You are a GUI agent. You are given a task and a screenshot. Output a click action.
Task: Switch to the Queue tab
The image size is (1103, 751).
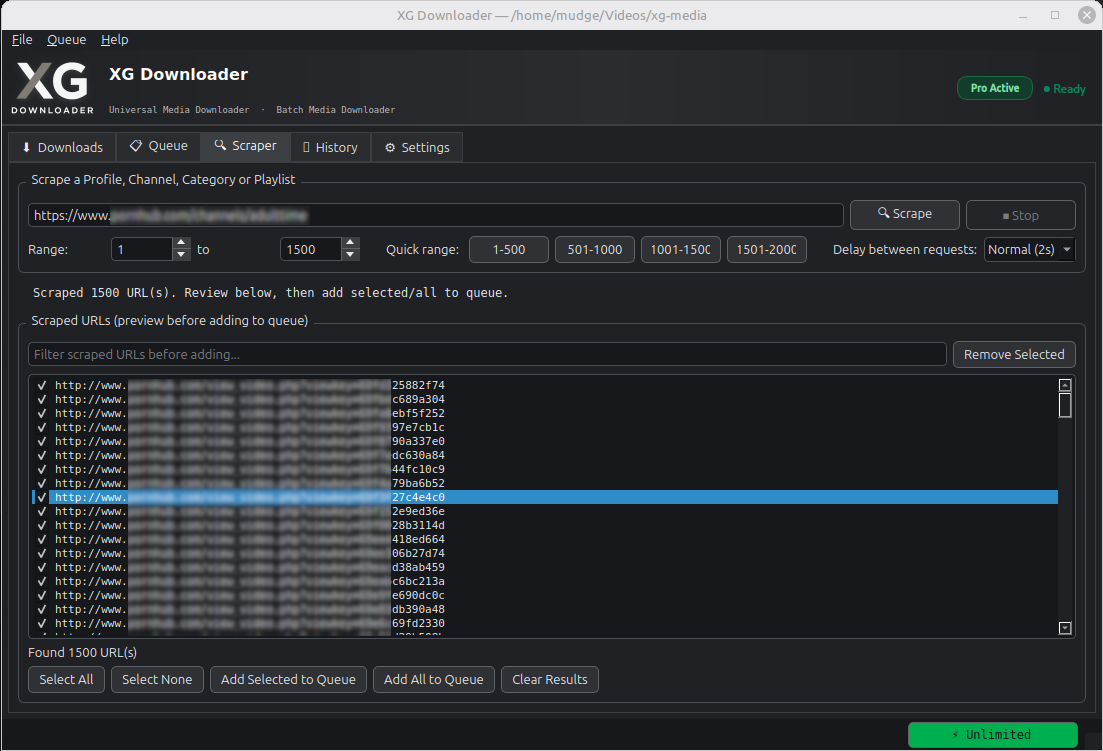[x=158, y=146]
